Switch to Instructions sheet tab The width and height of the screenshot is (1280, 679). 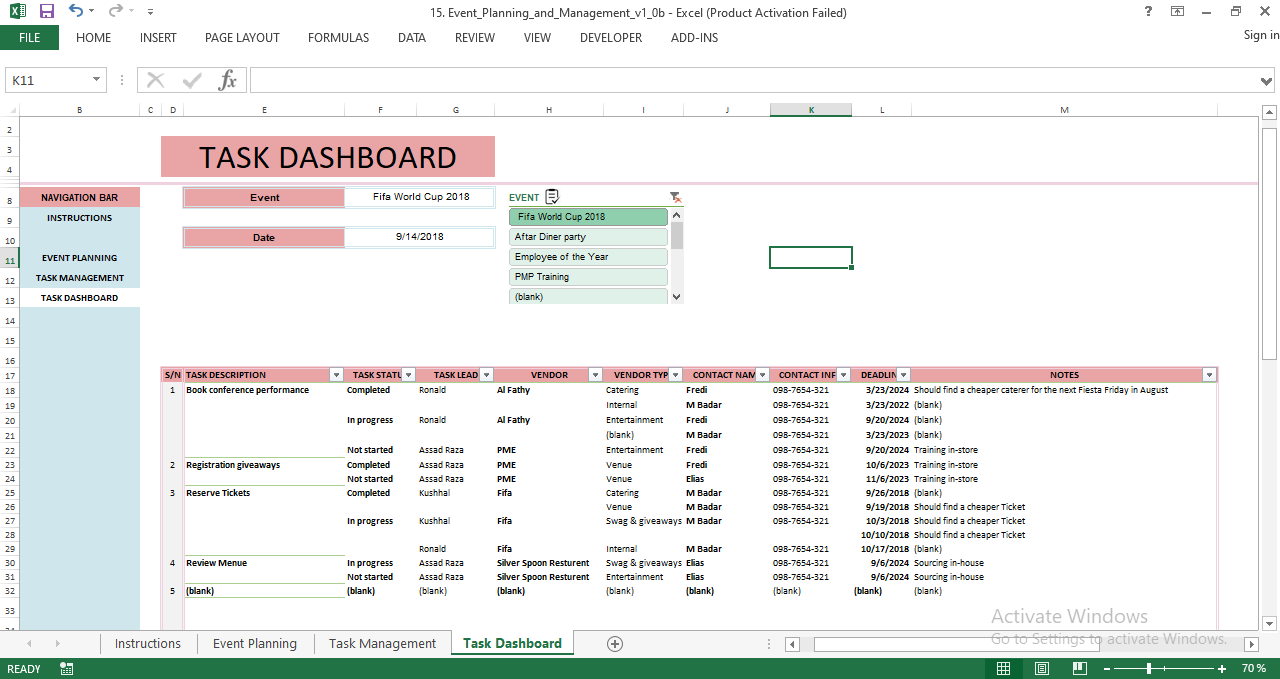pyautogui.click(x=148, y=644)
